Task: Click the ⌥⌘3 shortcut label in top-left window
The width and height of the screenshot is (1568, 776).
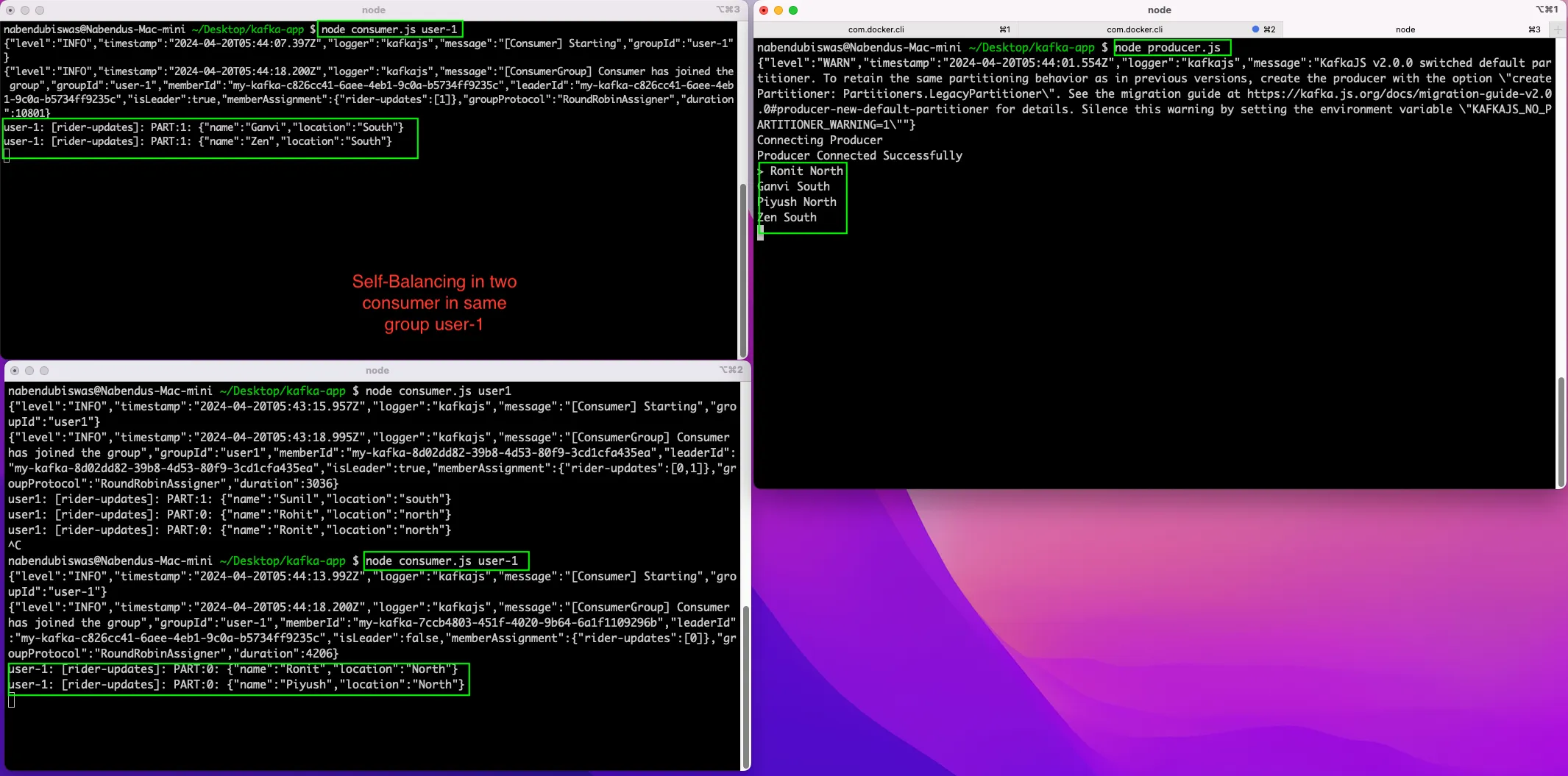Action: click(728, 10)
